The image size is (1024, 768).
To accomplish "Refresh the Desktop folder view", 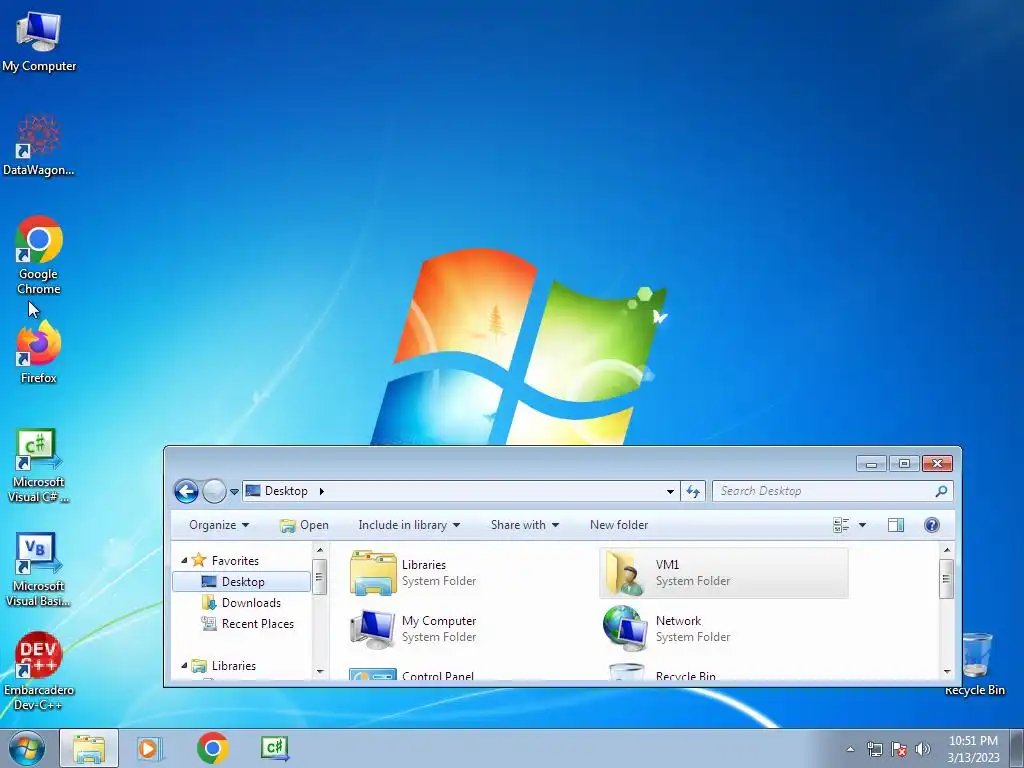I will [693, 491].
